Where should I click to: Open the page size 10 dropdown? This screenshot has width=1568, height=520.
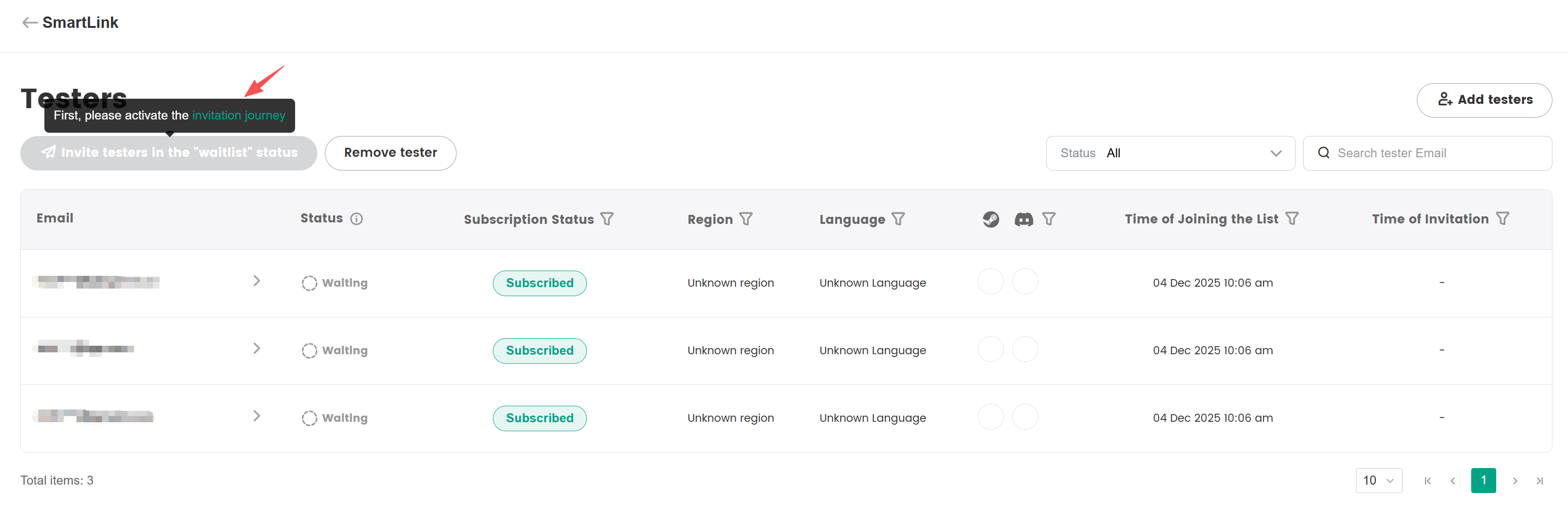click(1379, 480)
